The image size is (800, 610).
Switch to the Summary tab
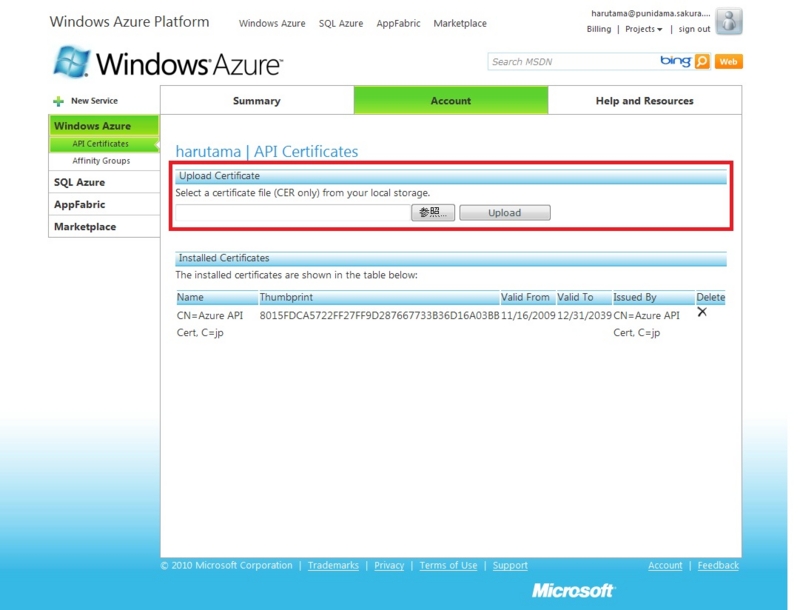[257, 100]
